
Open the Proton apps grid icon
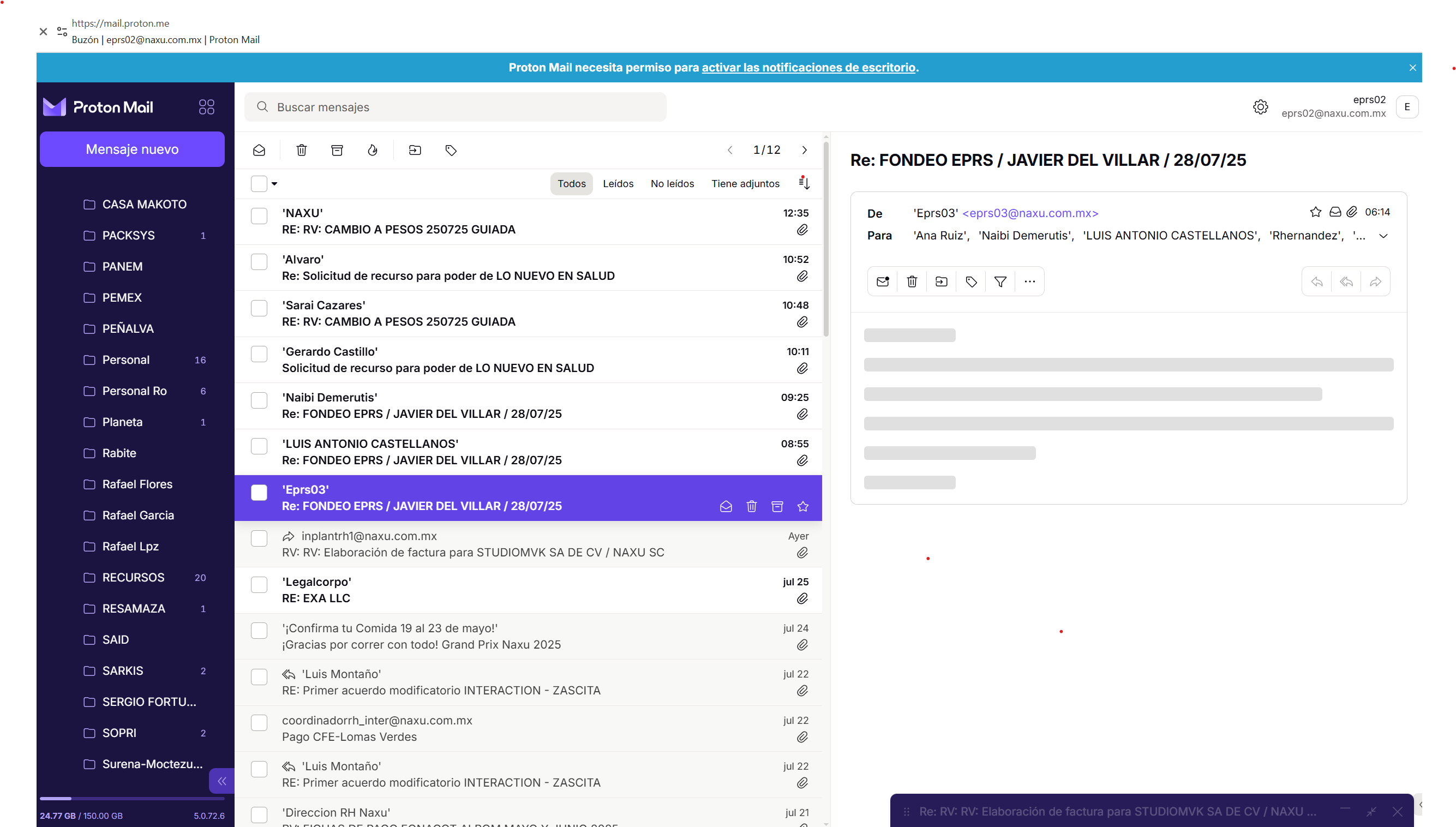pos(207,107)
